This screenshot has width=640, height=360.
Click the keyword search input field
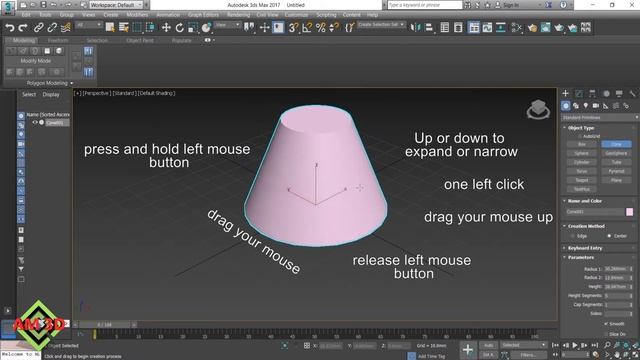pyautogui.click(x=424, y=5)
